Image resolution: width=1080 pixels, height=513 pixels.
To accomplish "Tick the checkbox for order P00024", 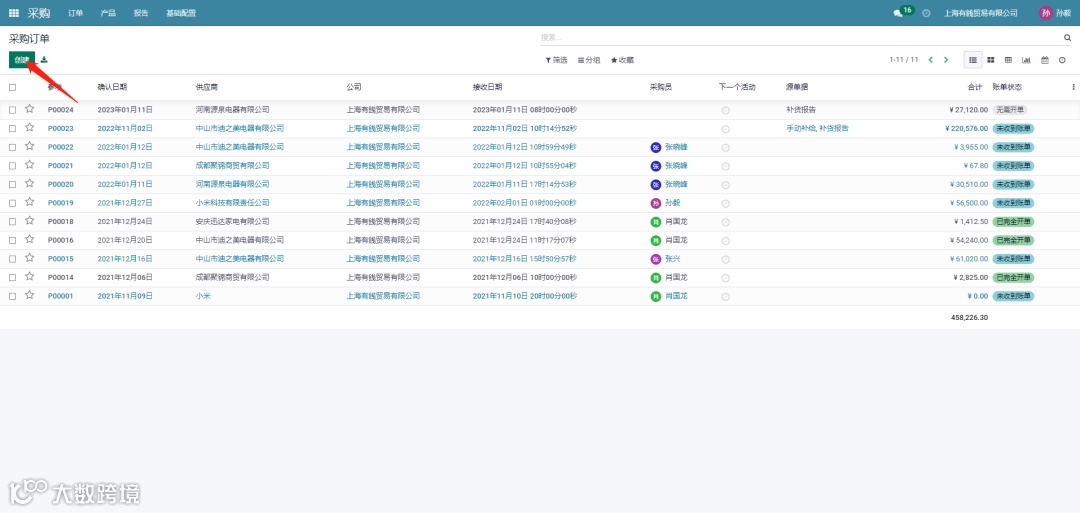I will 12,110.
